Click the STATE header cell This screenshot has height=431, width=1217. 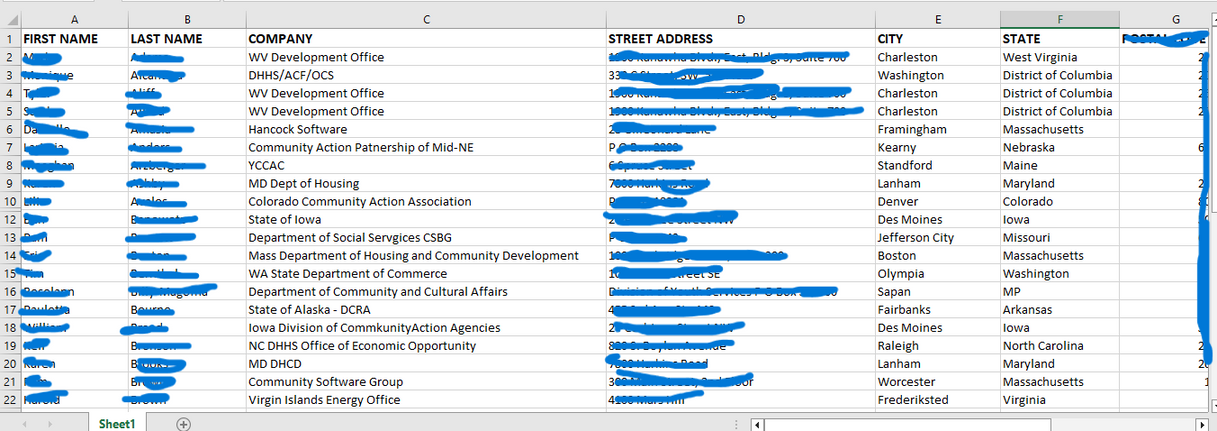1059,39
